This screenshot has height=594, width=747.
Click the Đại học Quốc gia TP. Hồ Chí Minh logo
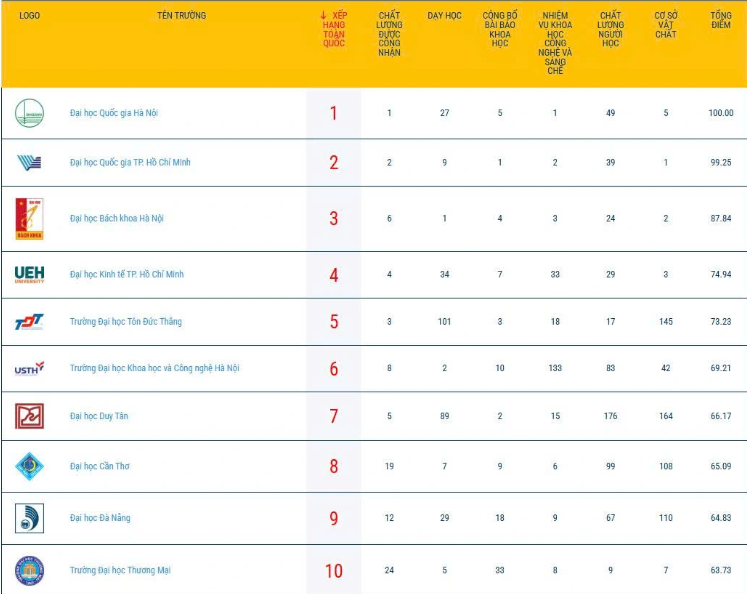coord(30,163)
